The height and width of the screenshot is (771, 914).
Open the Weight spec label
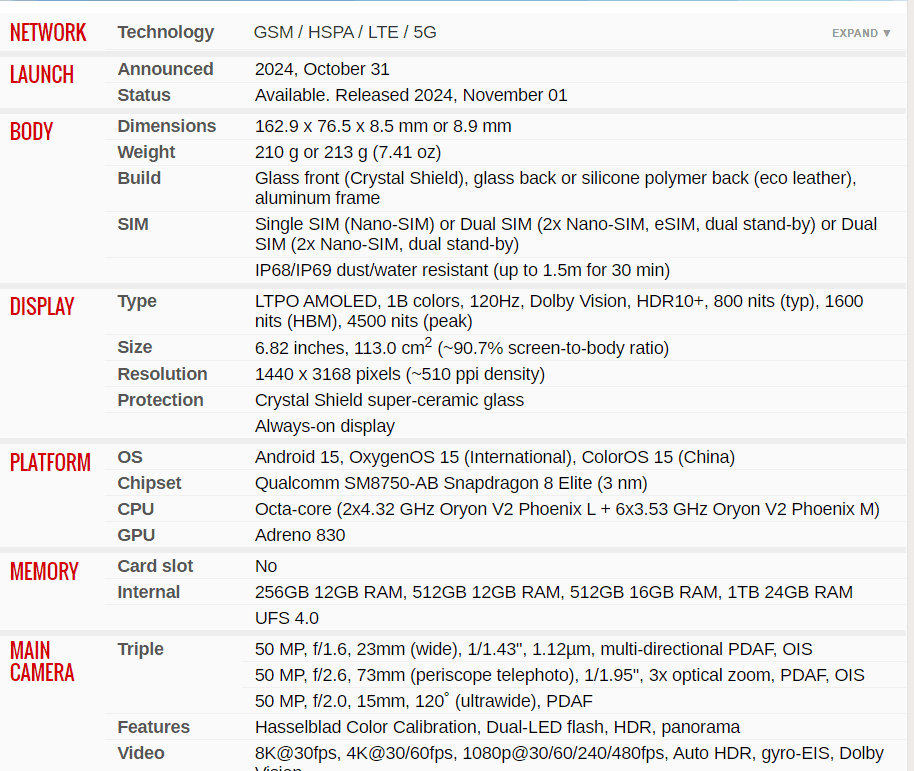click(x=146, y=152)
